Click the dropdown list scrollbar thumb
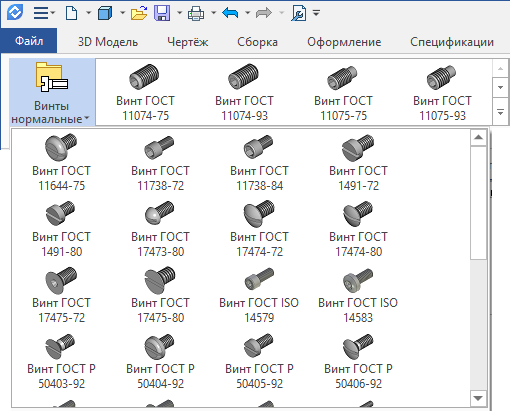 [x=478, y=203]
